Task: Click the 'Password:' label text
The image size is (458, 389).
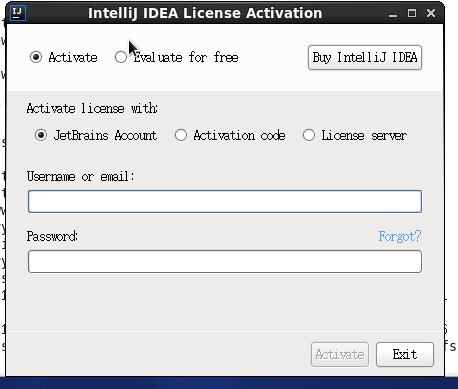Action: [x=52, y=236]
